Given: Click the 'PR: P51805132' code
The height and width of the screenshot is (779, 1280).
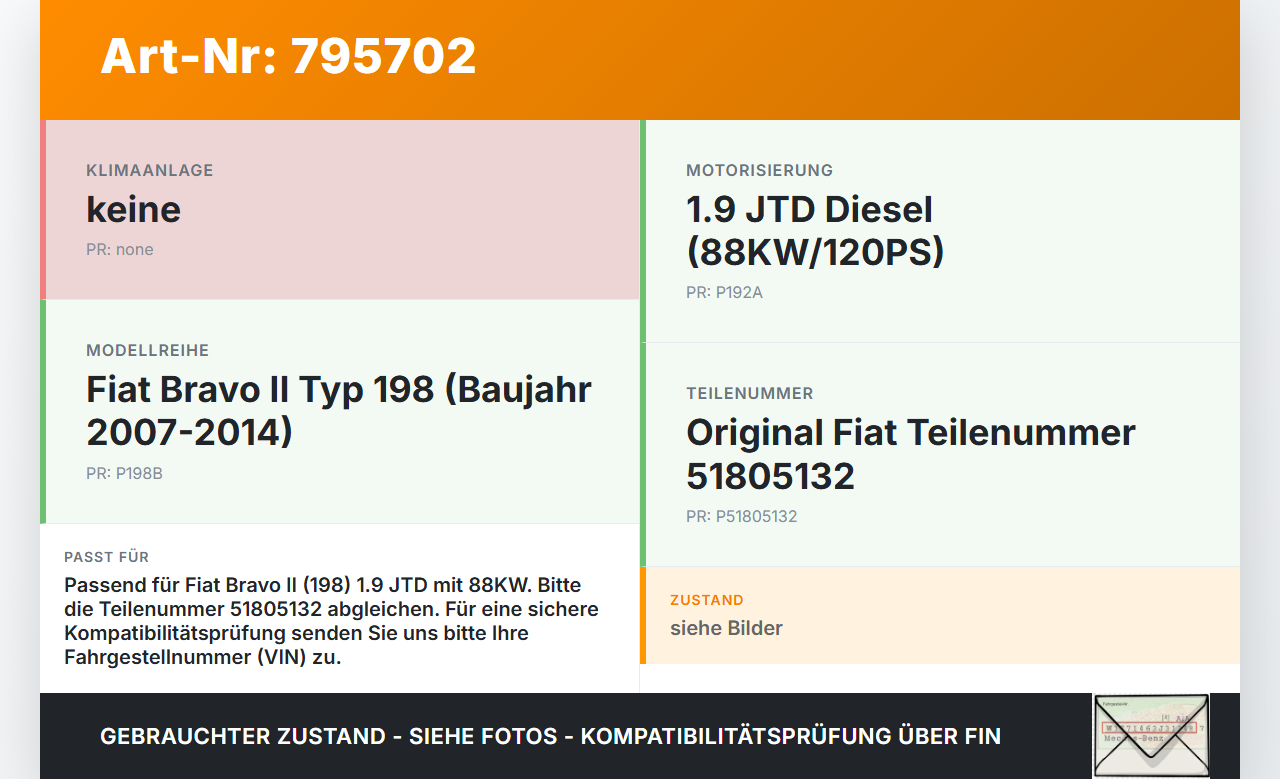Looking at the screenshot, I should pos(742,516).
